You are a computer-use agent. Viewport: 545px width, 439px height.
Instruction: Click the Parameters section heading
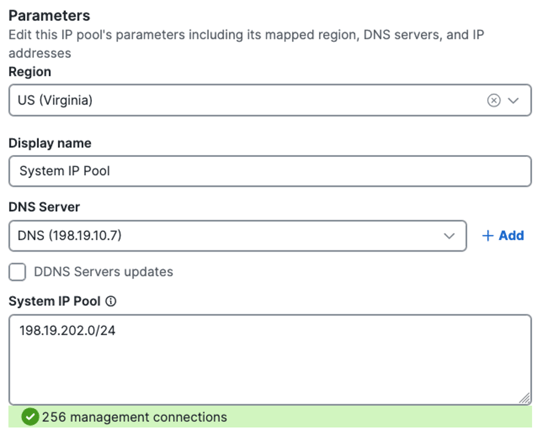[49, 16]
